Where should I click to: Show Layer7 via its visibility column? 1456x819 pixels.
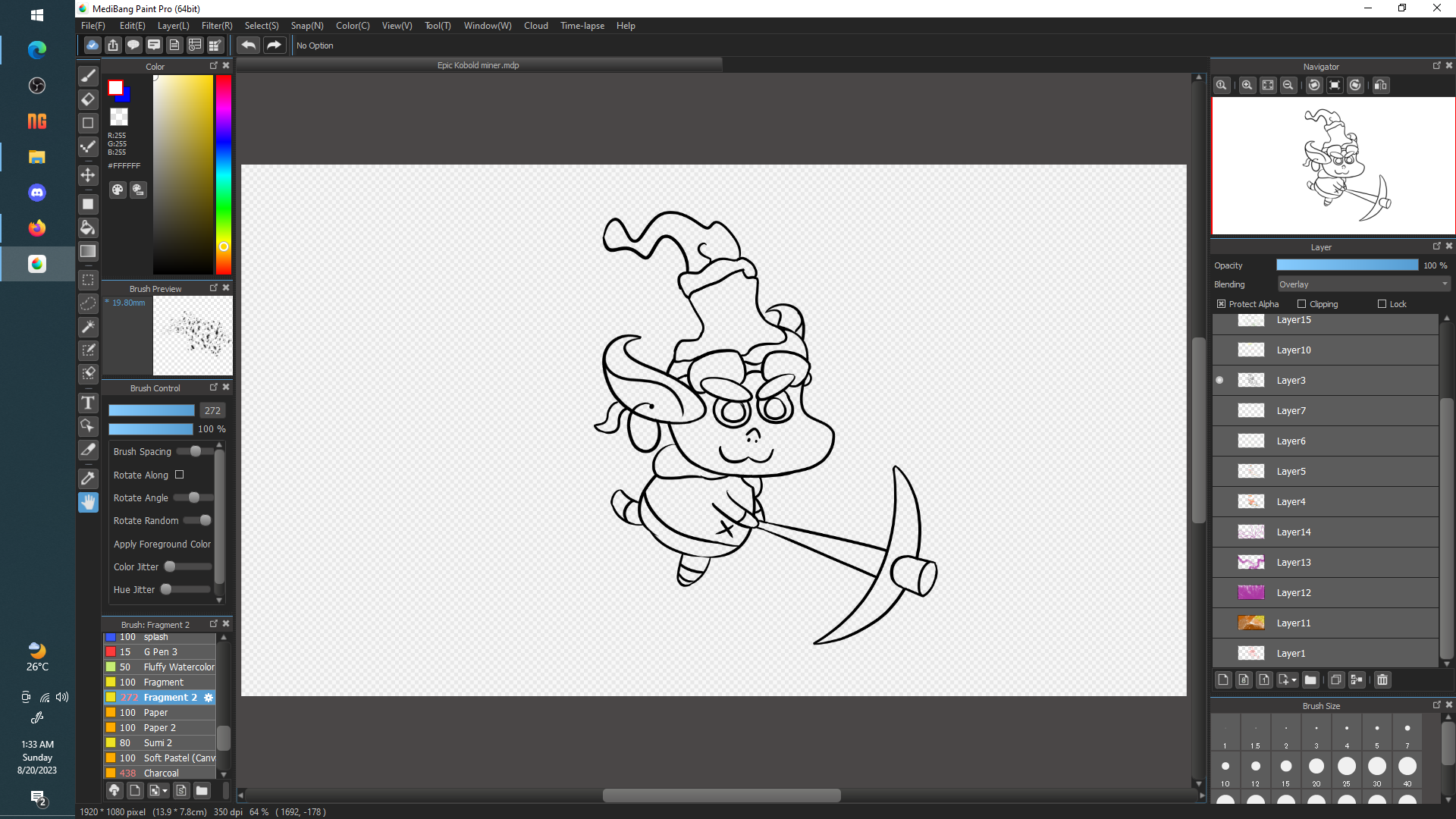click(1219, 411)
